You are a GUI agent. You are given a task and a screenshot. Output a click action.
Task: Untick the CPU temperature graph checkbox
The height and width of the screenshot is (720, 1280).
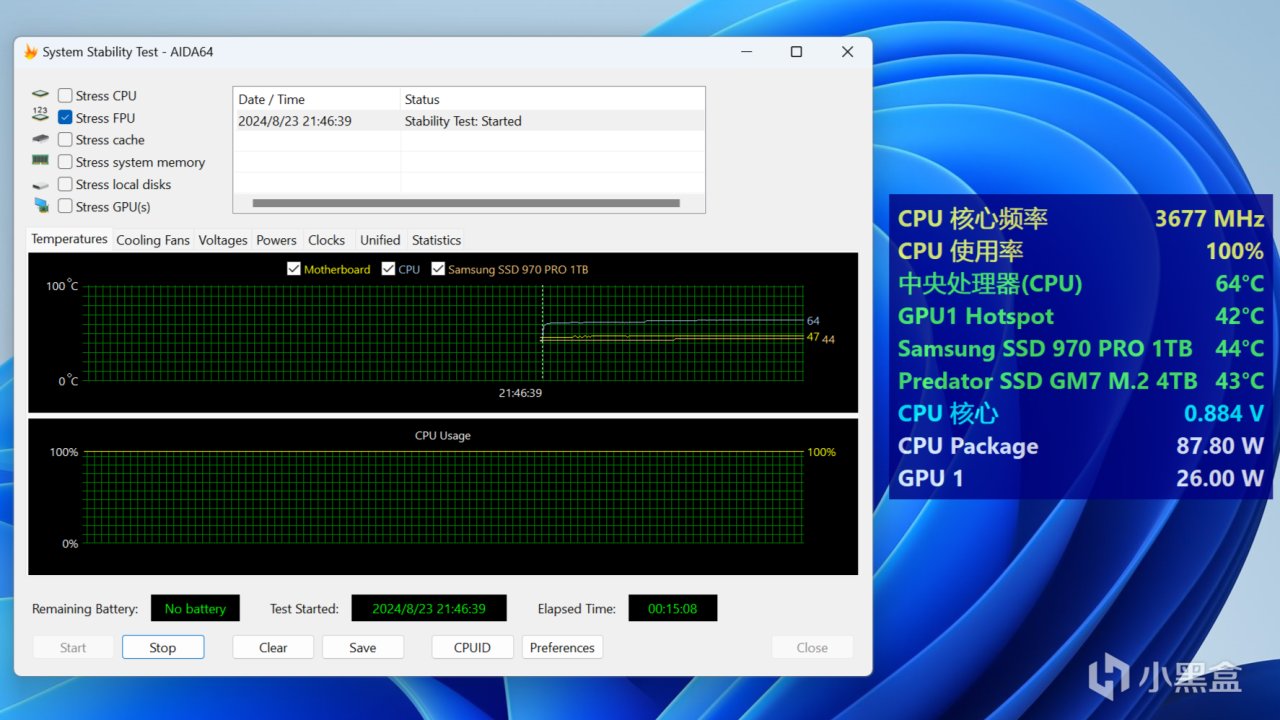[x=388, y=269]
